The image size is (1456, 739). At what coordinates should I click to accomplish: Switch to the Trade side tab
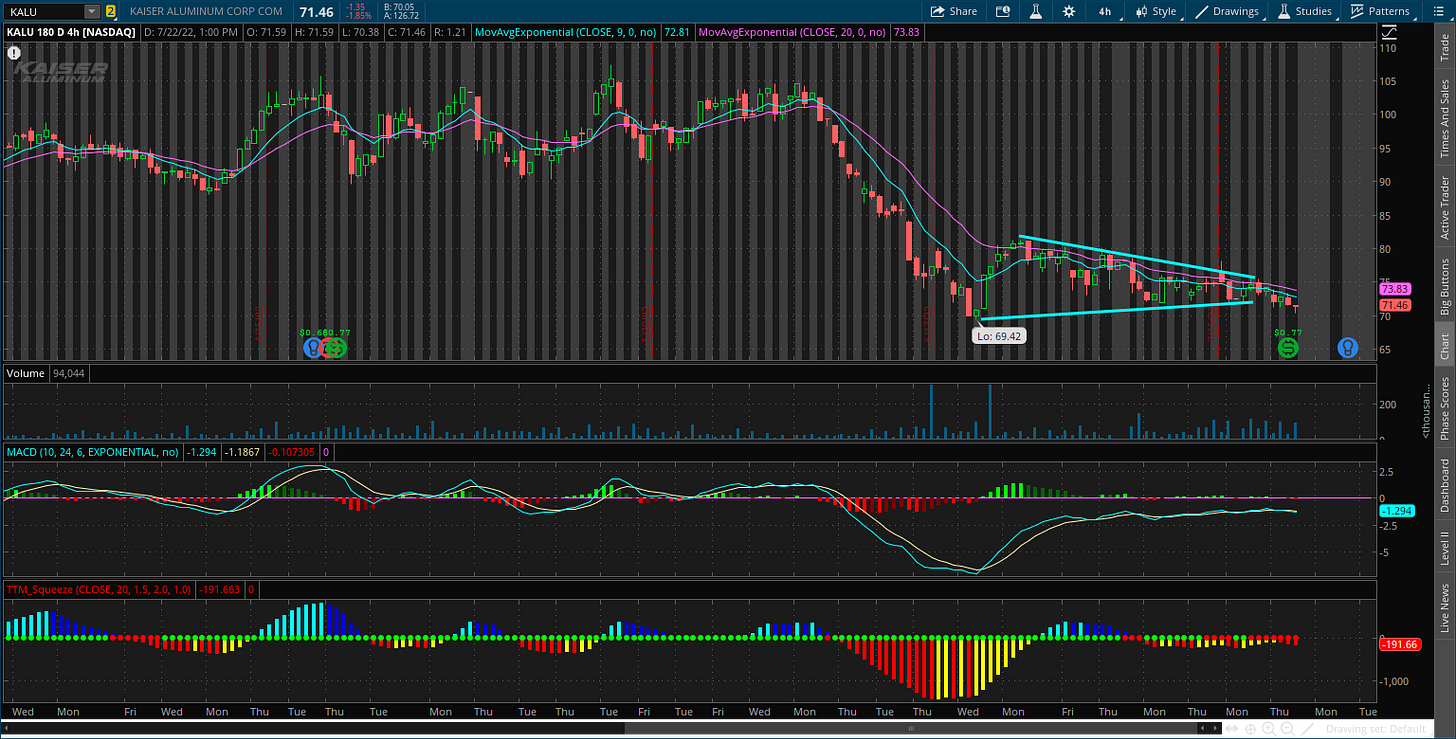(x=1445, y=47)
